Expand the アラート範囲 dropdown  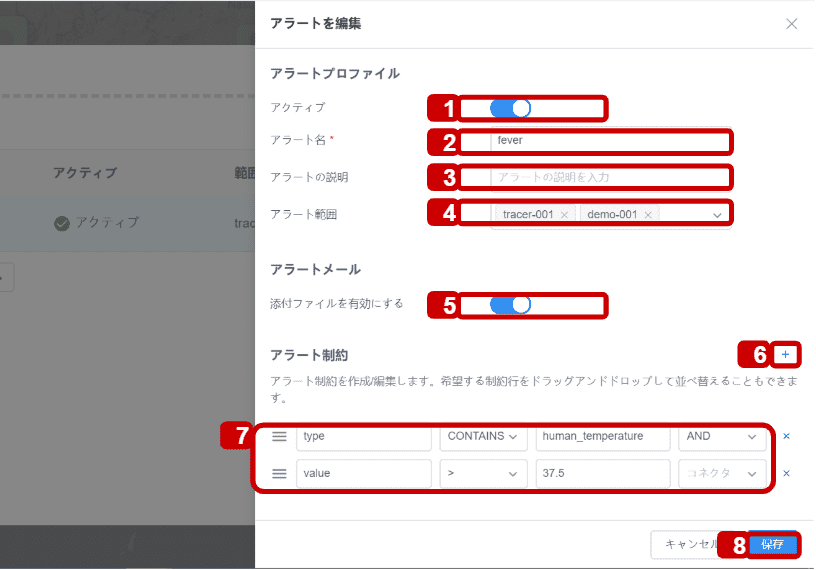(x=717, y=215)
